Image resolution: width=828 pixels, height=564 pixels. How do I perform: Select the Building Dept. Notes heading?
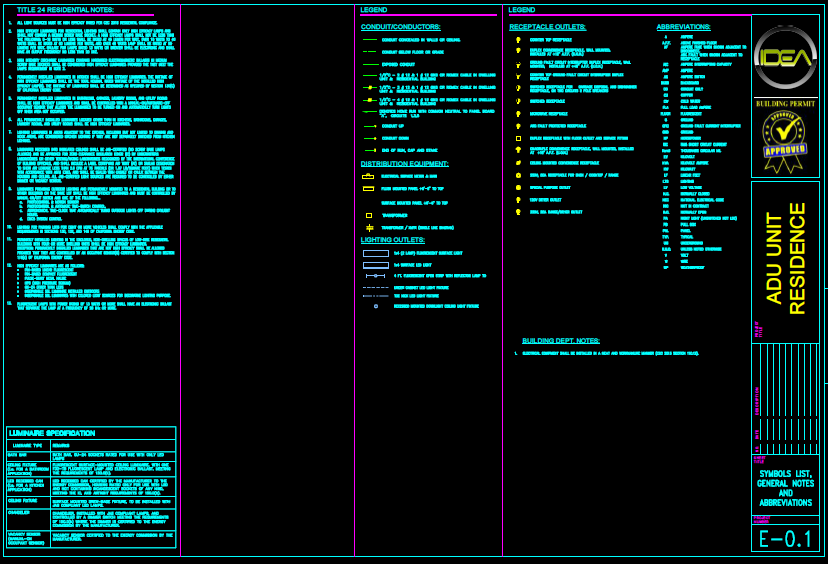click(x=560, y=340)
